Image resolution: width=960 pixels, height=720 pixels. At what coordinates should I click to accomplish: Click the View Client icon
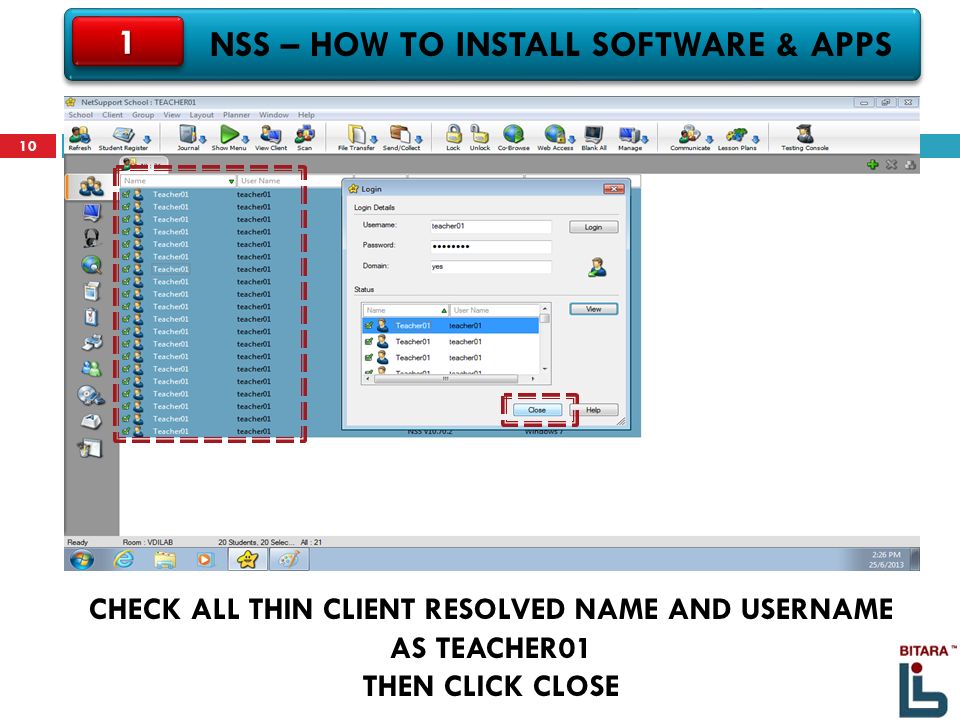point(271,138)
